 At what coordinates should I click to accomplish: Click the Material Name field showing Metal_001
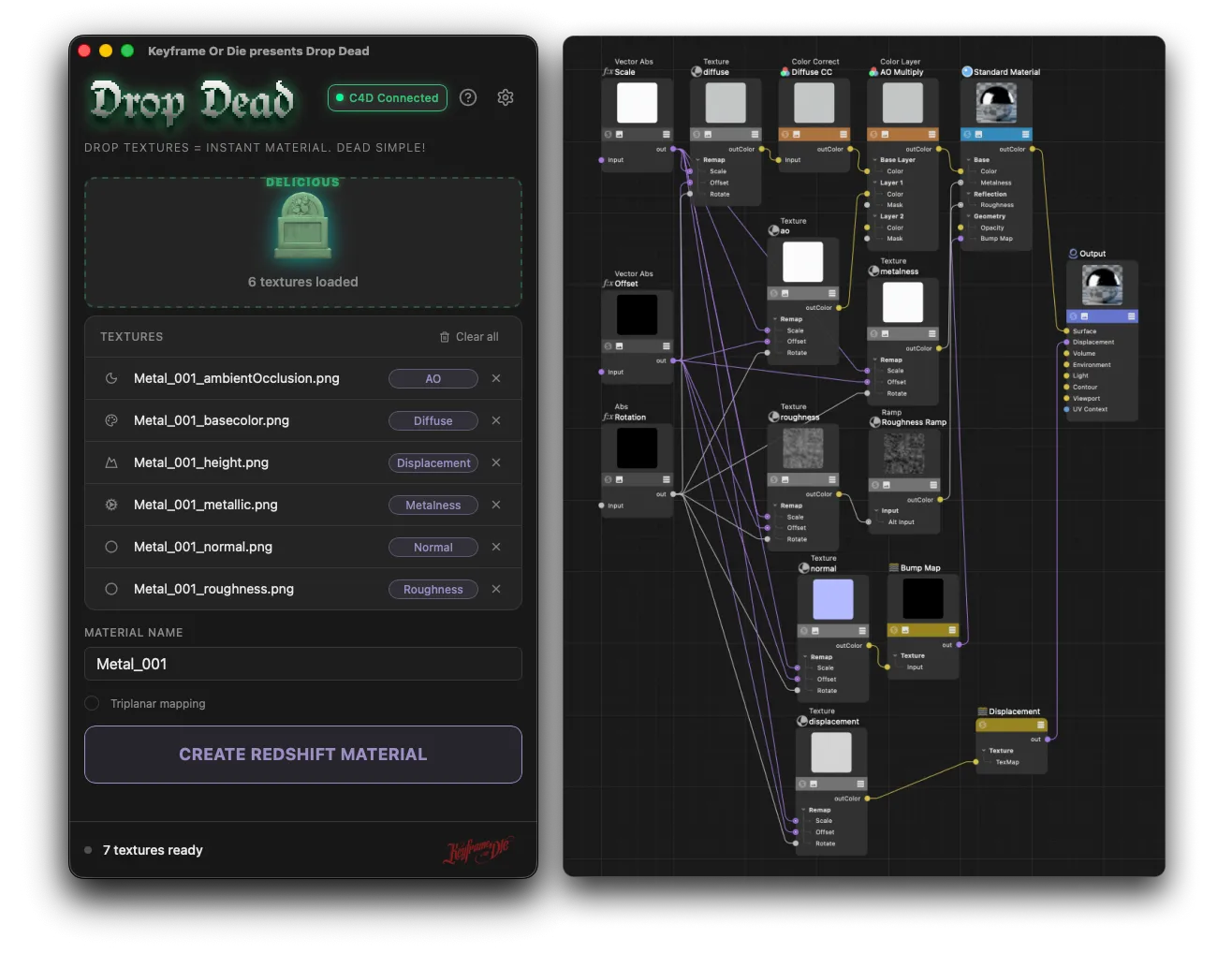(302, 664)
